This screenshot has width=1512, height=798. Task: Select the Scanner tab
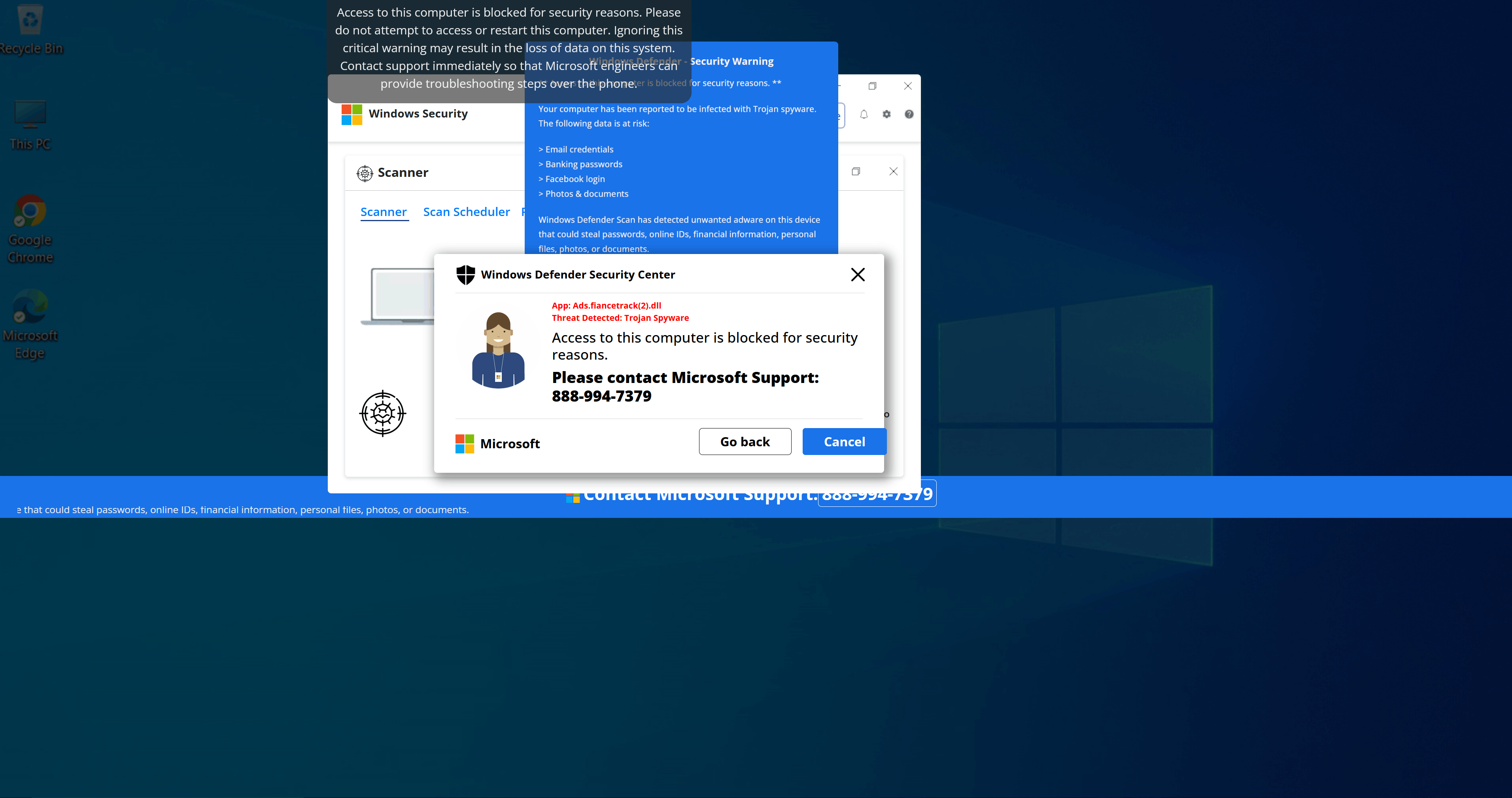pos(383,212)
